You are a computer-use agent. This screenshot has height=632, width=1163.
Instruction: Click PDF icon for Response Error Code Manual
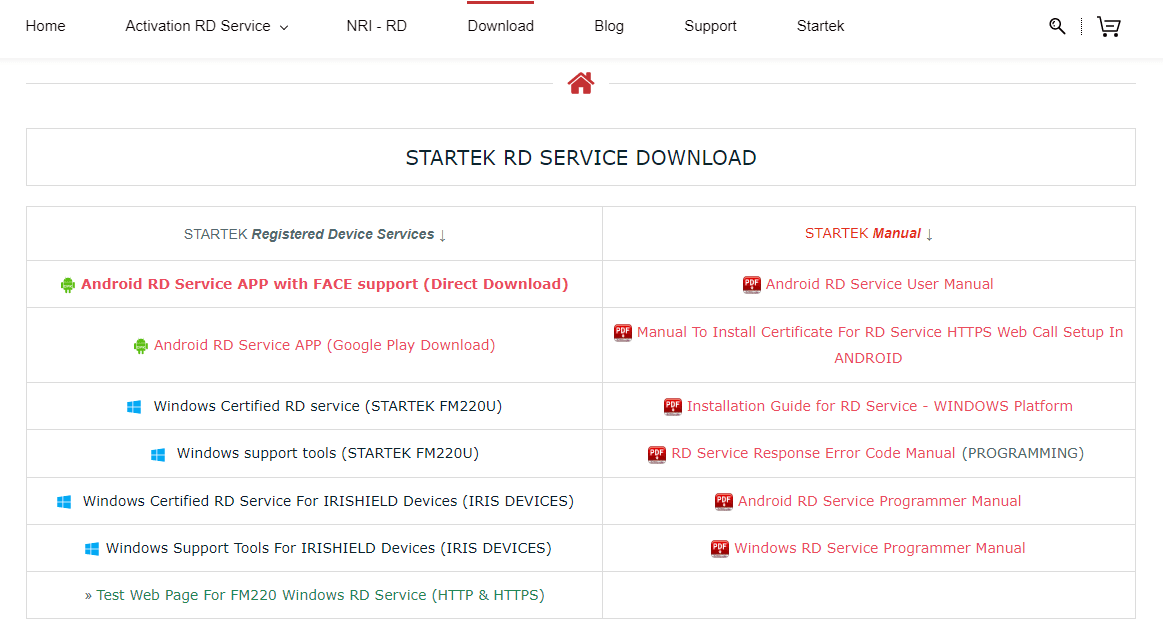tap(656, 454)
